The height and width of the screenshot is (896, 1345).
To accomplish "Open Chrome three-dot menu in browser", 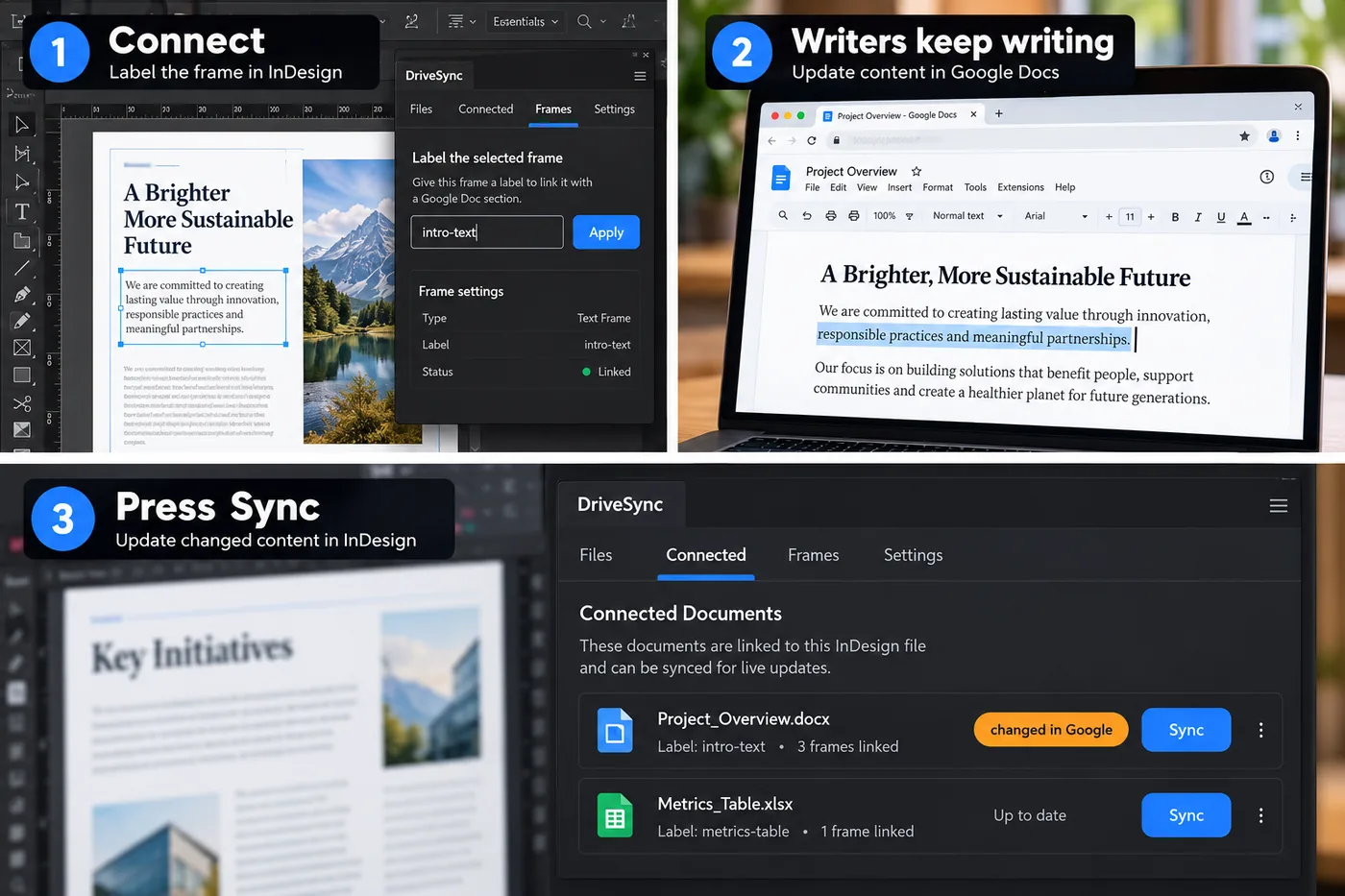I will pos(1297,136).
